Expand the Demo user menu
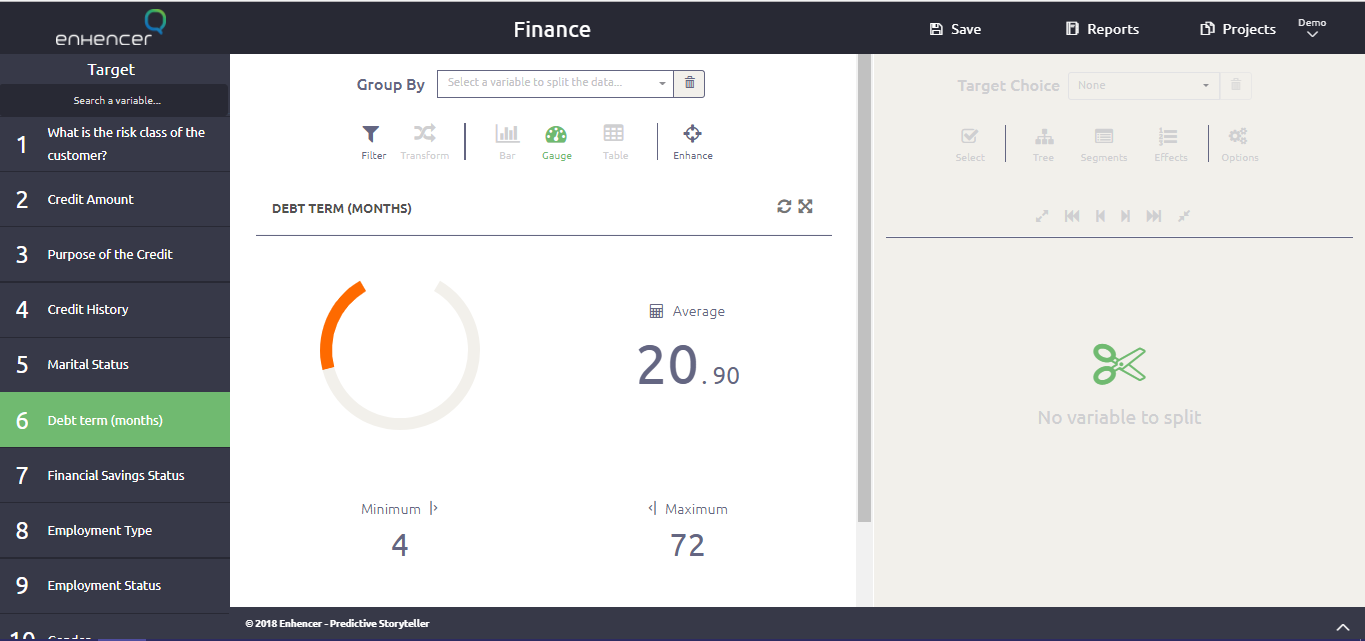 [1312, 28]
